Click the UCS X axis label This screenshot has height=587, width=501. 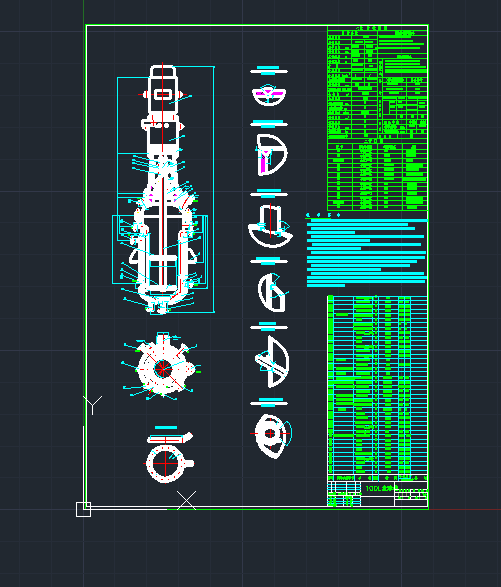pyautogui.click(x=186, y=500)
